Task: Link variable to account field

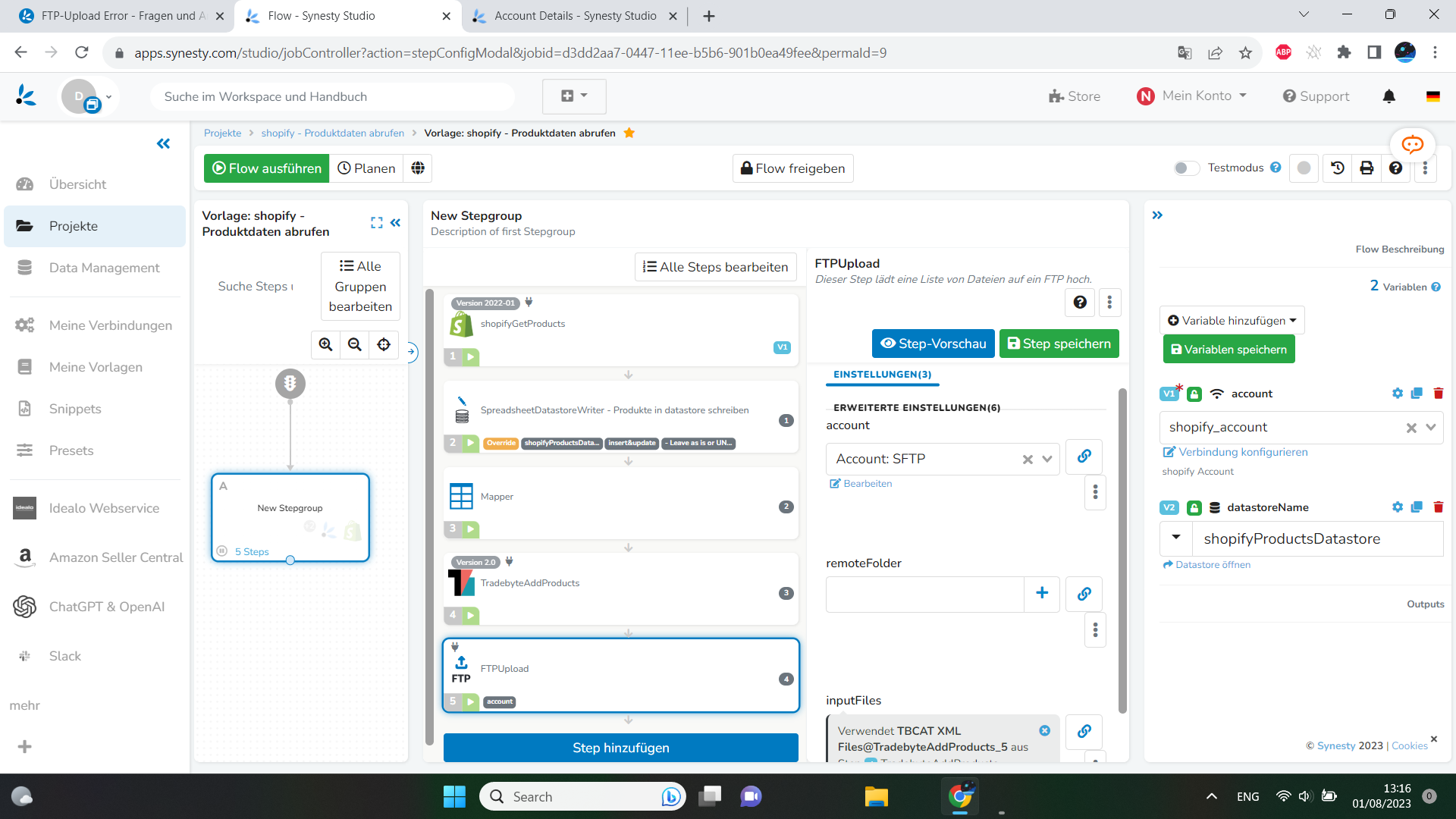Action: [x=1084, y=457]
